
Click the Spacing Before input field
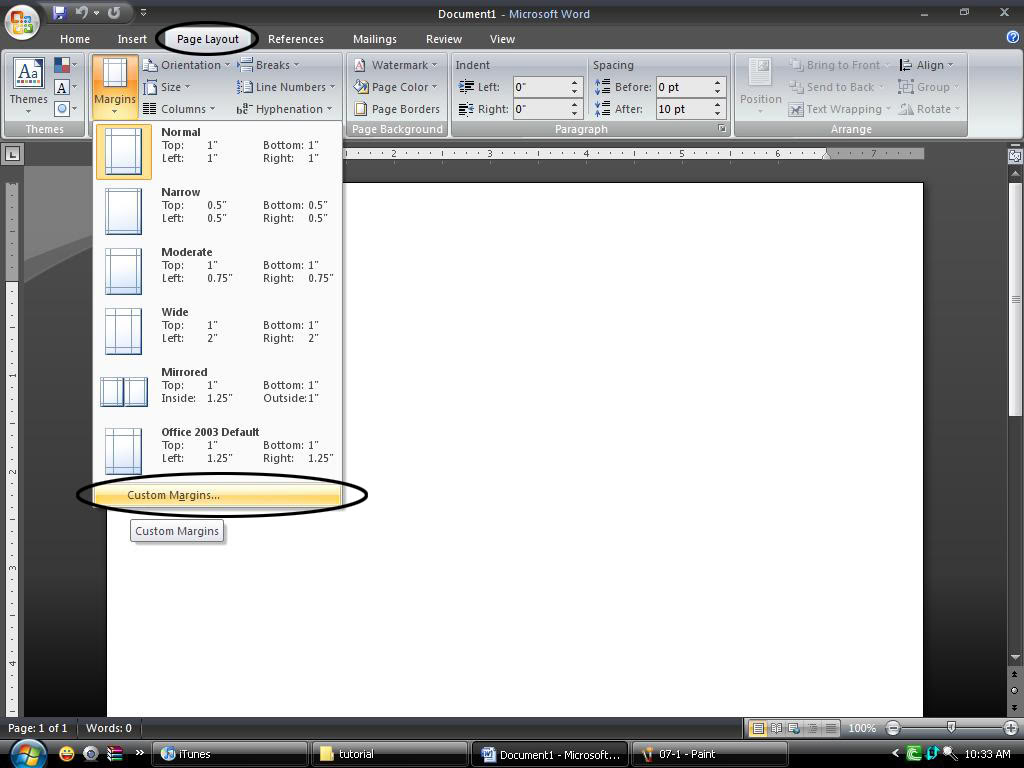tap(683, 87)
